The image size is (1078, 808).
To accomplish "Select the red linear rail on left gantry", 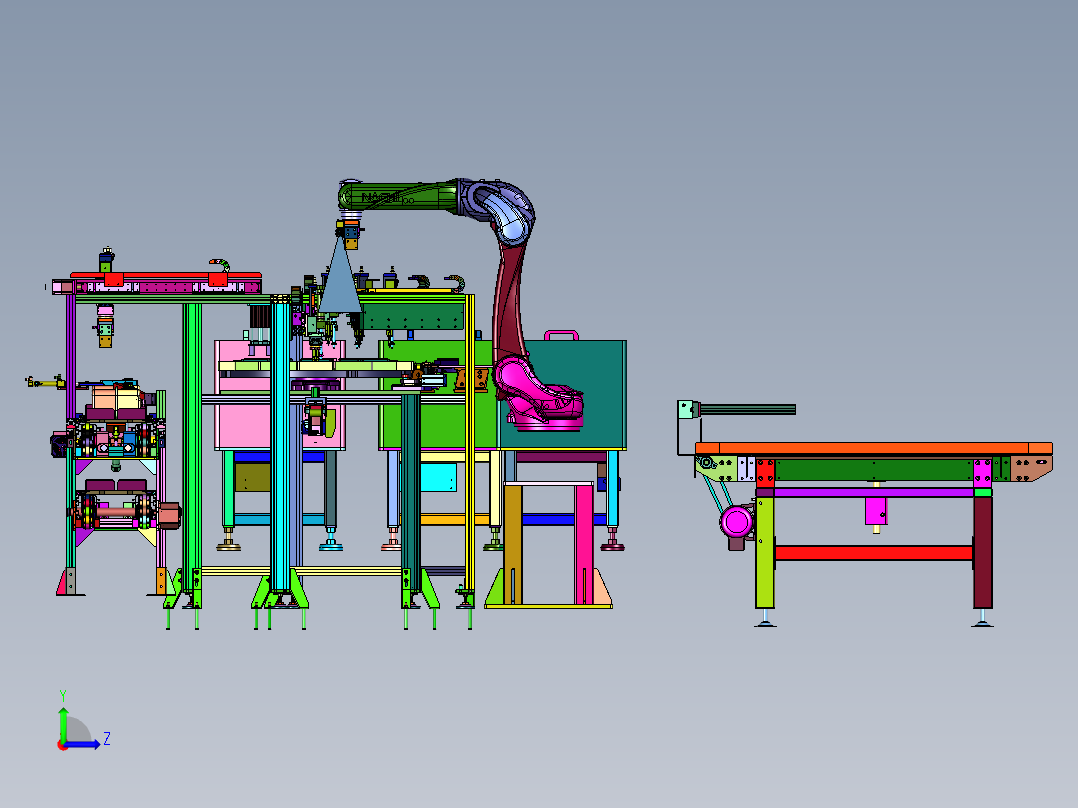I will tap(165, 276).
